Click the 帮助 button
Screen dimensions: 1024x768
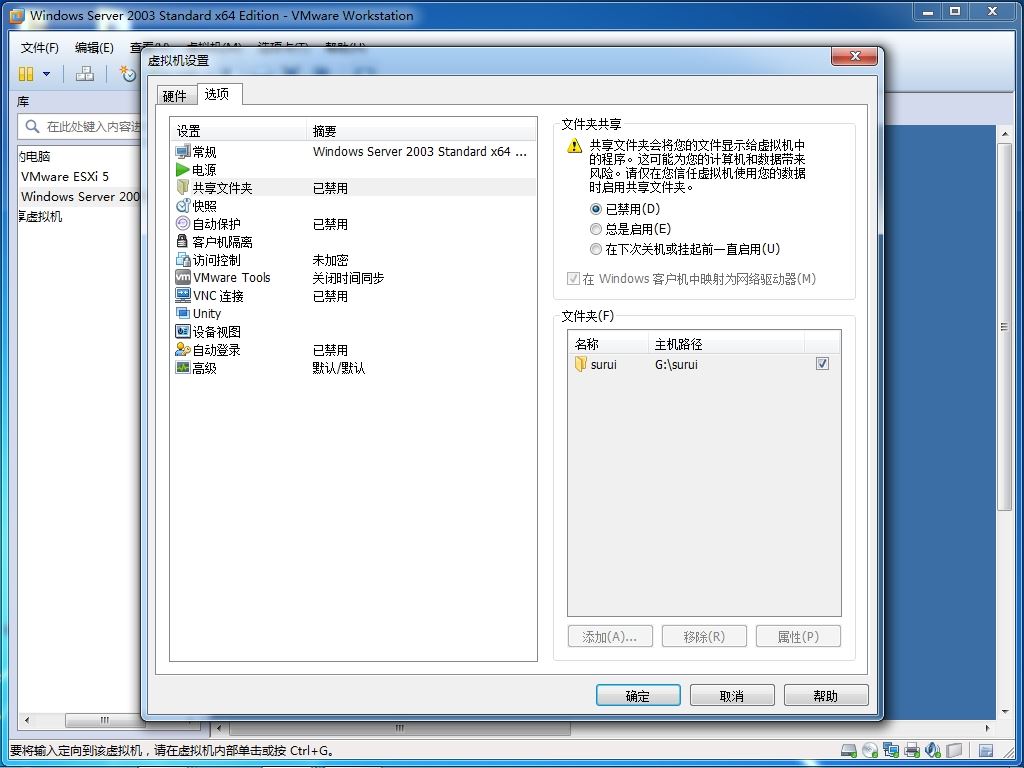point(826,696)
